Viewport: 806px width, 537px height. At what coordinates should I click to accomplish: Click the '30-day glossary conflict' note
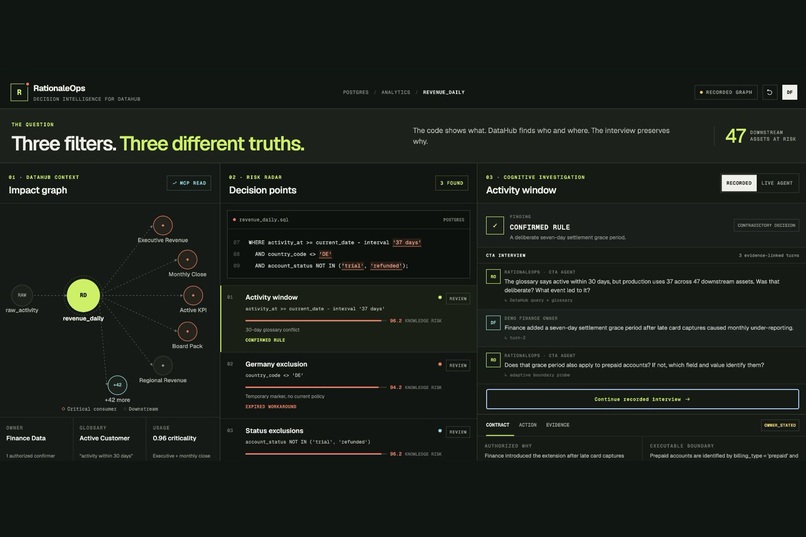(272, 330)
